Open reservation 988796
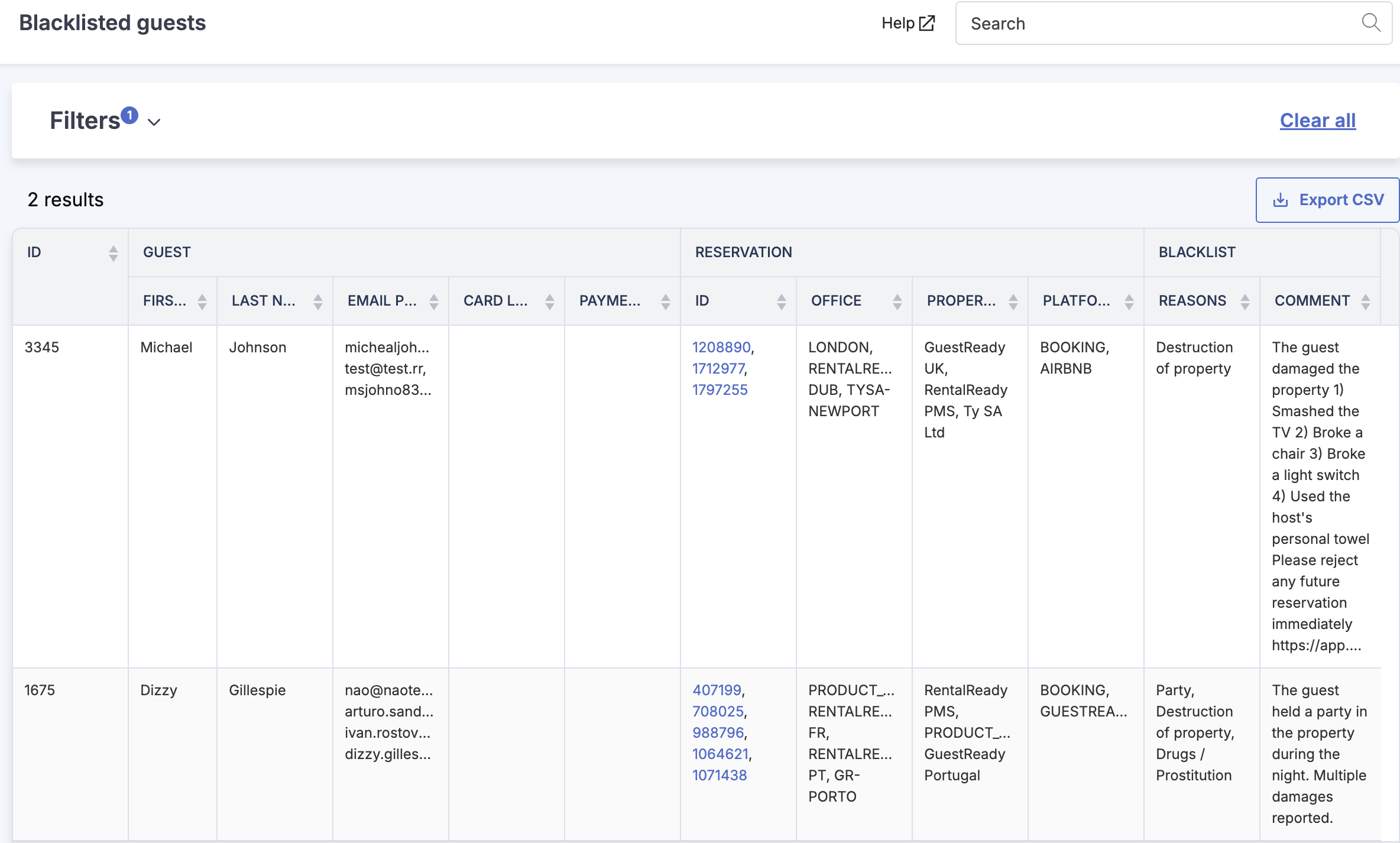The width and height of the screenshot is (1400, 843). tap(718, 732)
